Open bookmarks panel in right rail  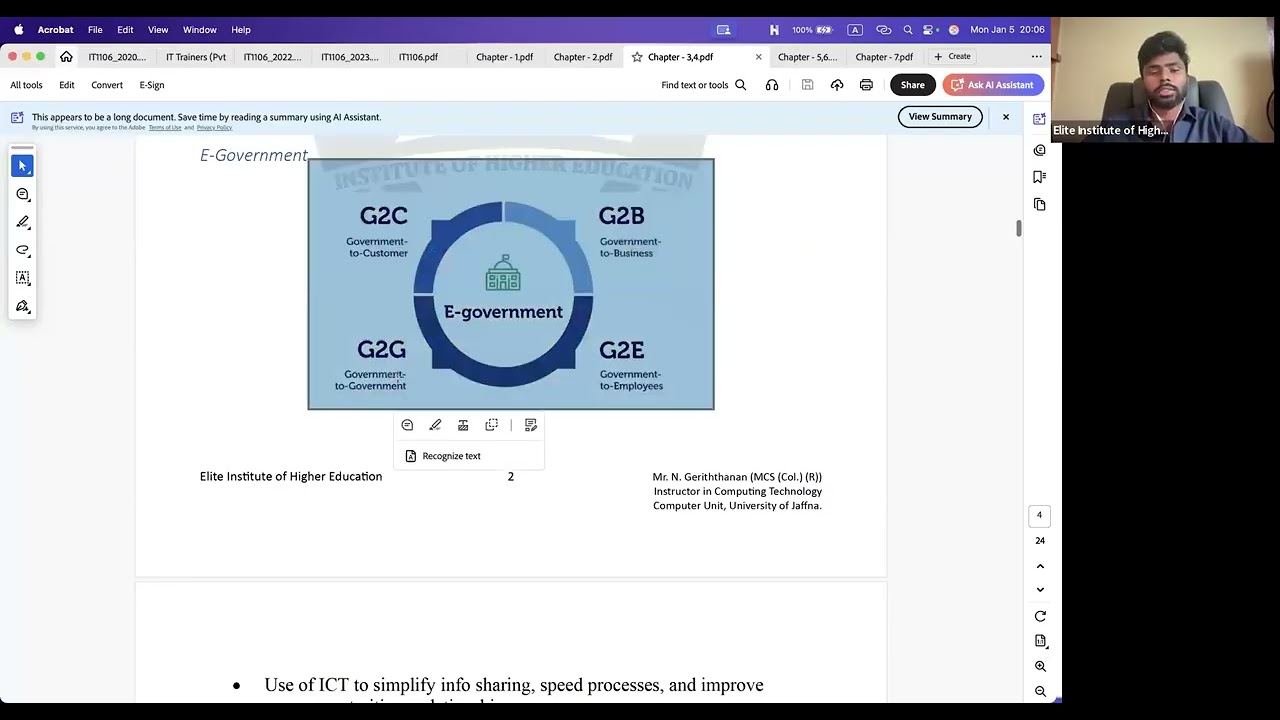[1040, 177]
